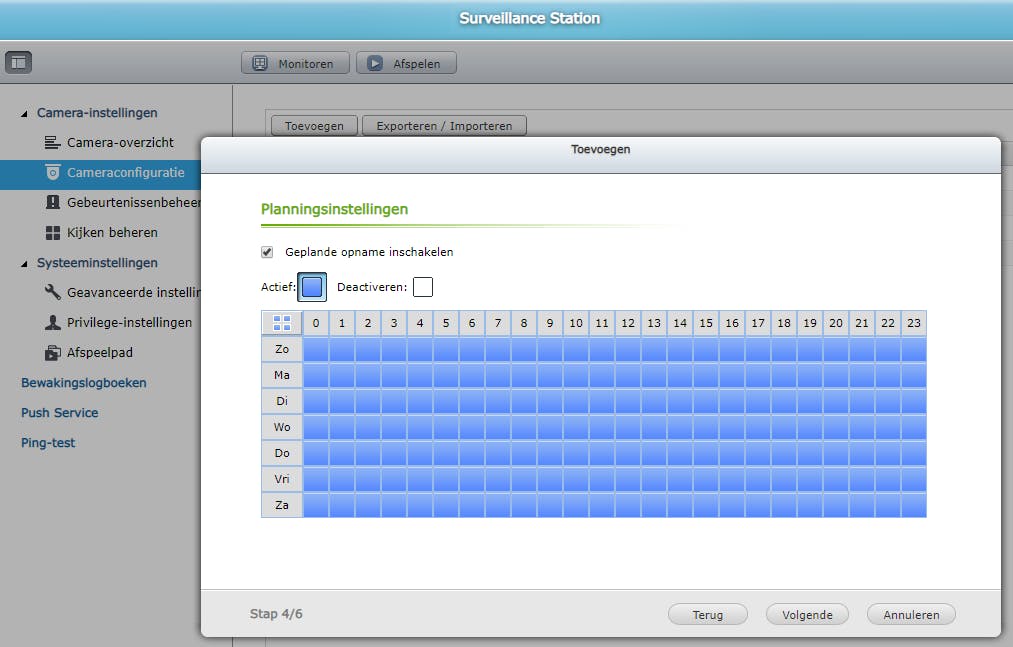The image size is (1013, 647).
Task: Select hour column header 9
Action: pyautogui.click(x=550, y=323)
